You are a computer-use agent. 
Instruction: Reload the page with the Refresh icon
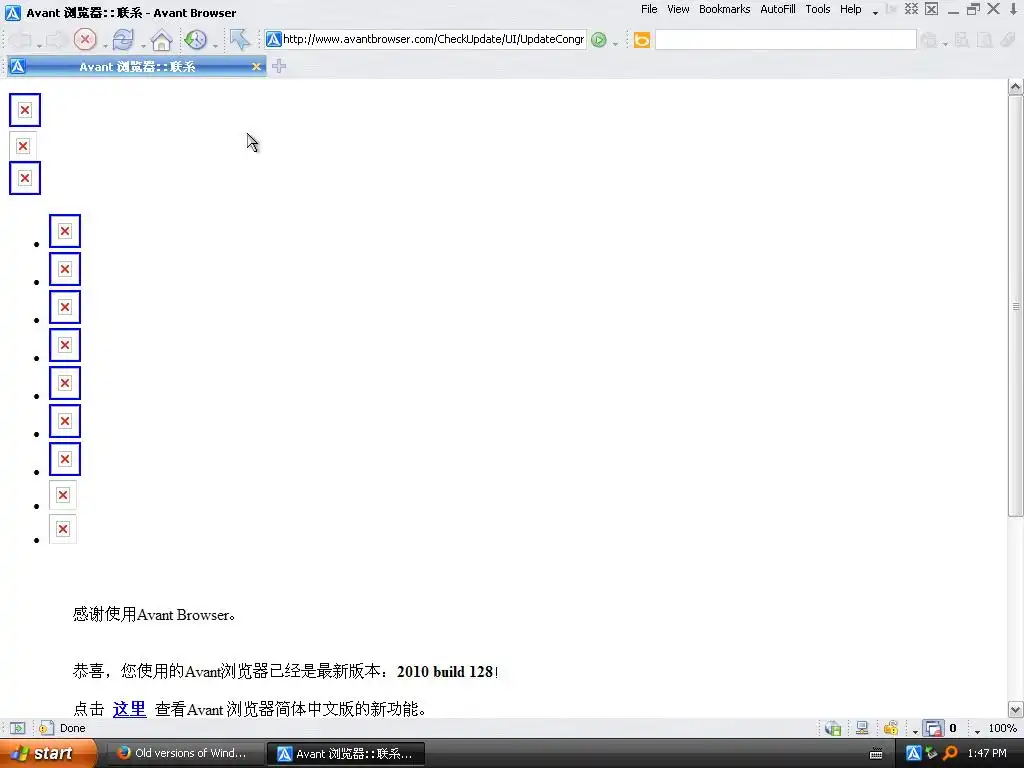pyautogui.click(x=123, y=40)
